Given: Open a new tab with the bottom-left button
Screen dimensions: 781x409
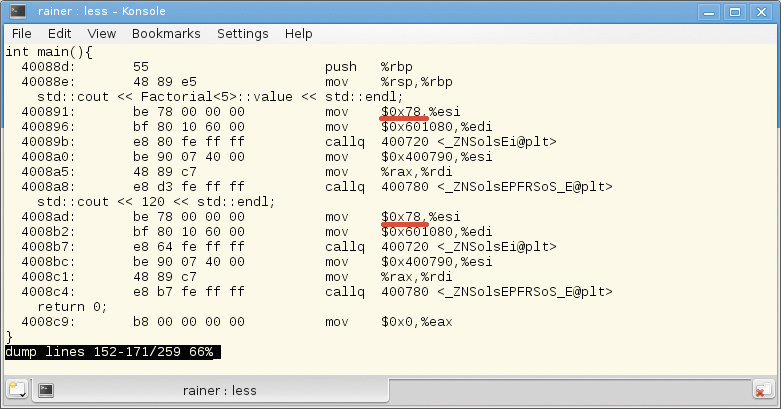Looking at the screenshot, I should pos(16,390).
